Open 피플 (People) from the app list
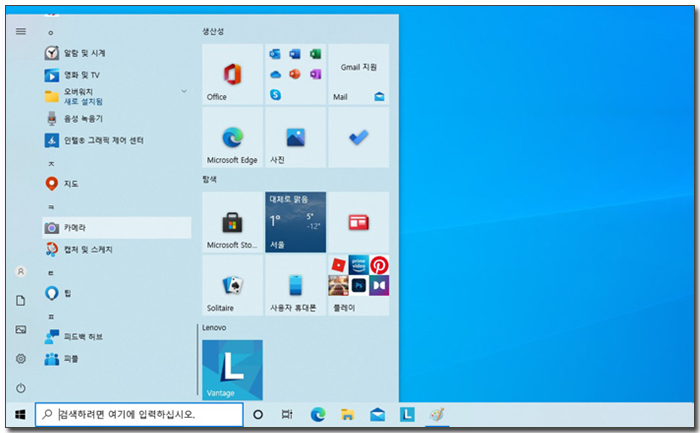The width and height of the screenshot is (700, 433). [x=117, y=359]
